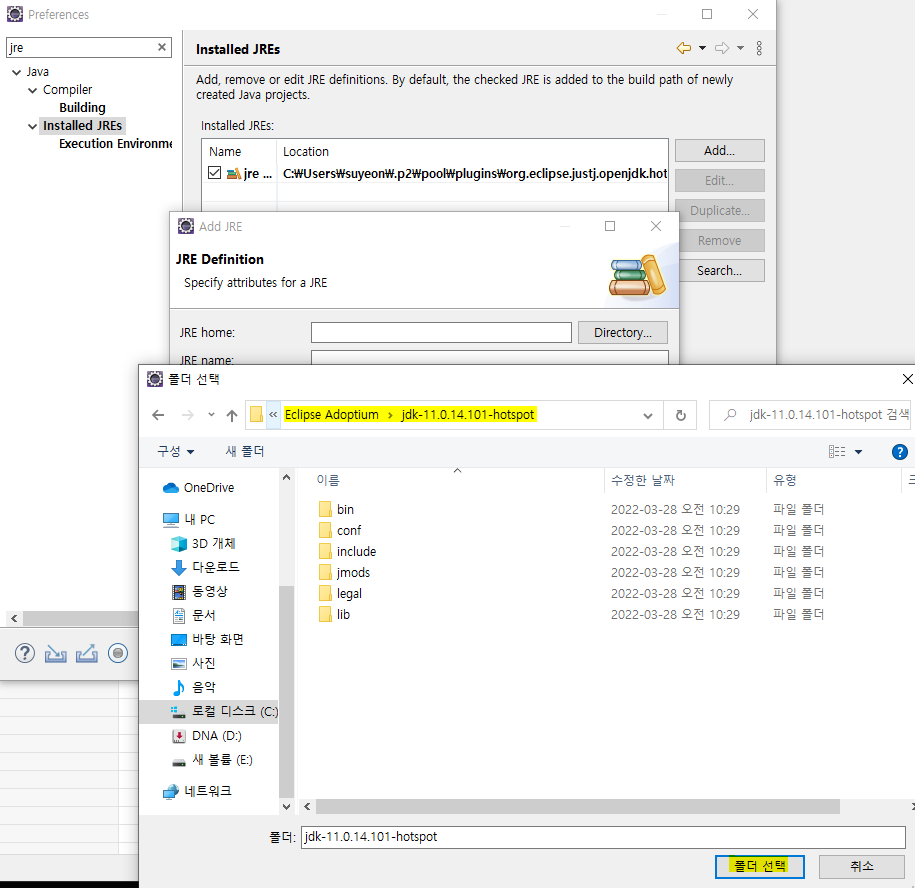915x888 pixels.
Task: Open view options dropdown arrow
Action: coord(858,452)
